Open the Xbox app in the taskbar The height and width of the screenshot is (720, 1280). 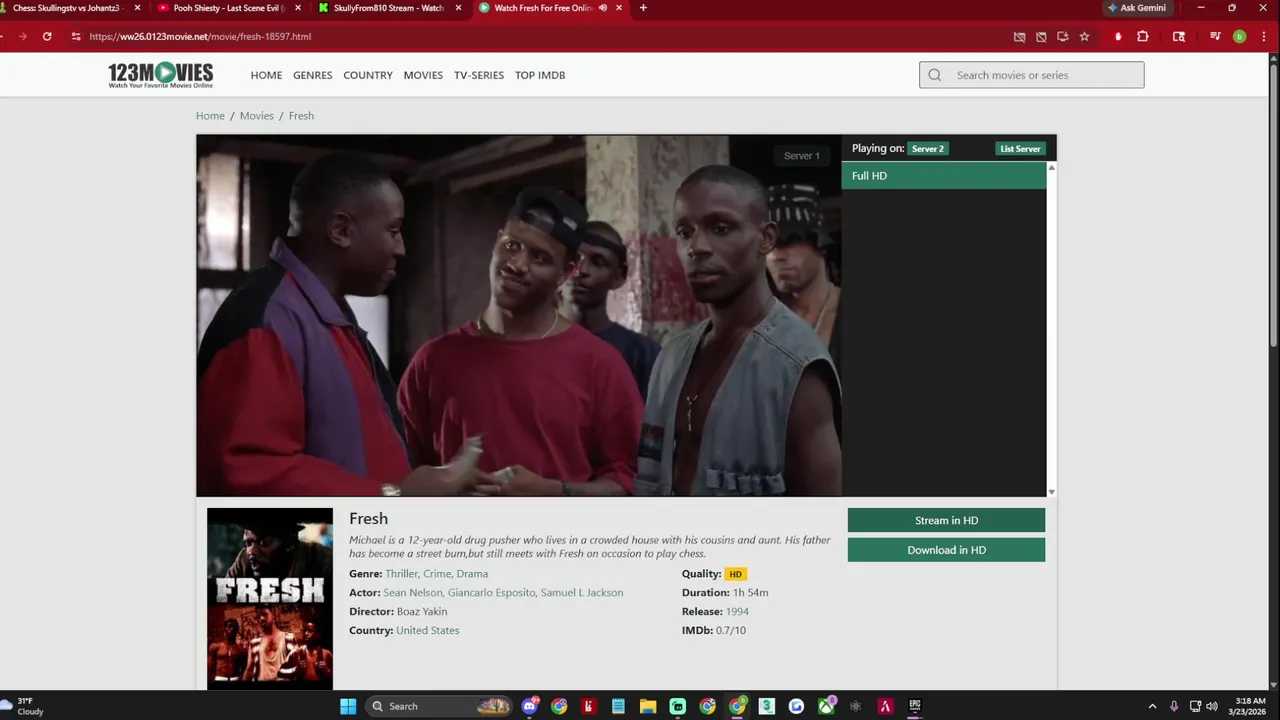coord(826,706)
